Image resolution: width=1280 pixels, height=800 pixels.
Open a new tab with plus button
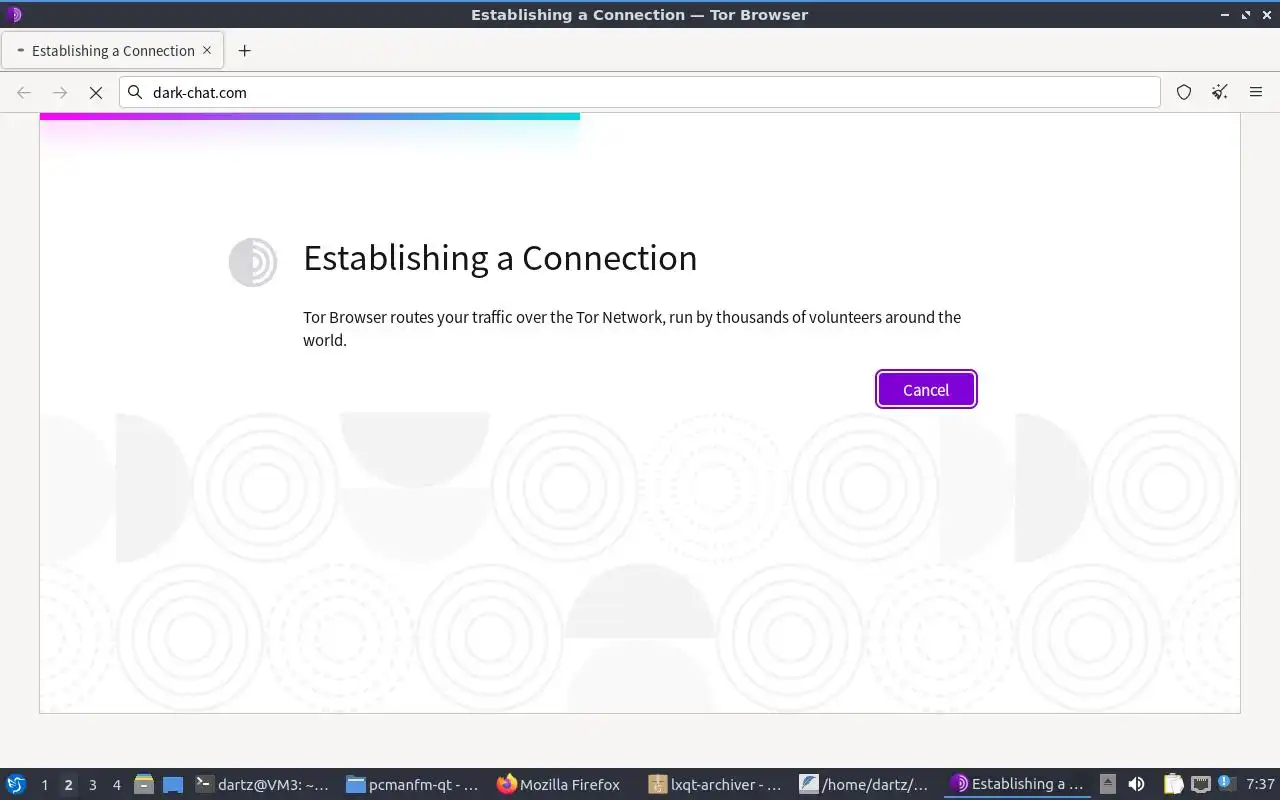coord(244,50)
